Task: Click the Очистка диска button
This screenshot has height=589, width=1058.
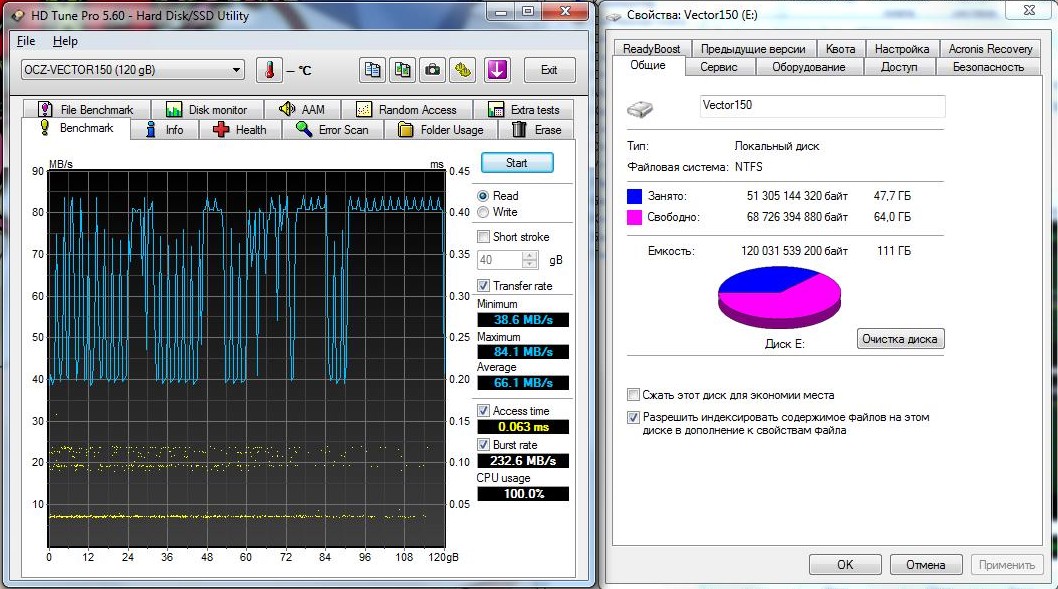Action: tap(900, 339)
